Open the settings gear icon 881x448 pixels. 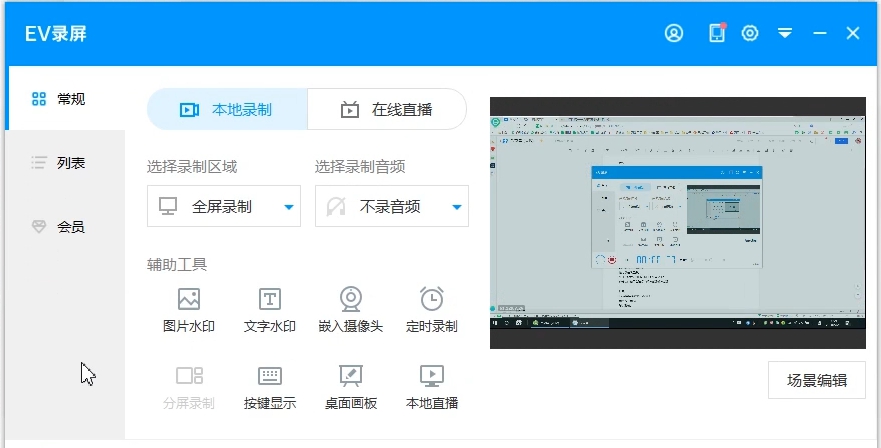(x=750, y=33)
